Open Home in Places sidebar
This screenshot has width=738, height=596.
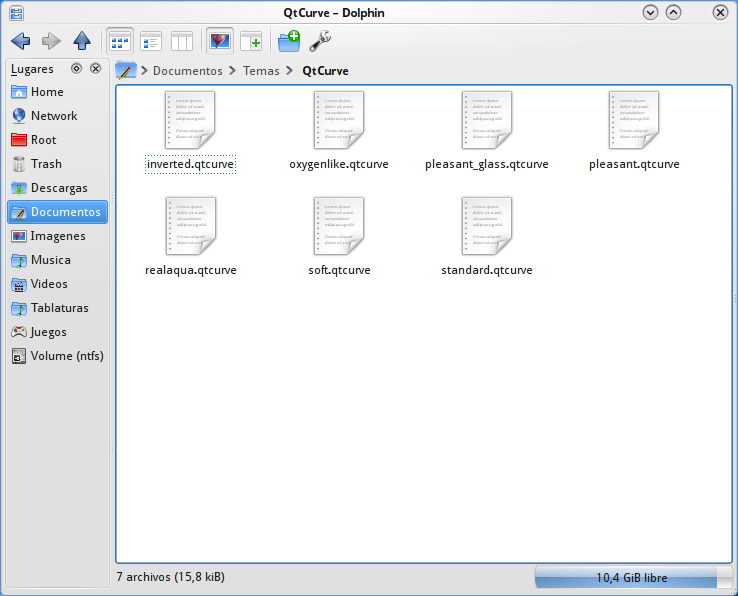[57, 92]
